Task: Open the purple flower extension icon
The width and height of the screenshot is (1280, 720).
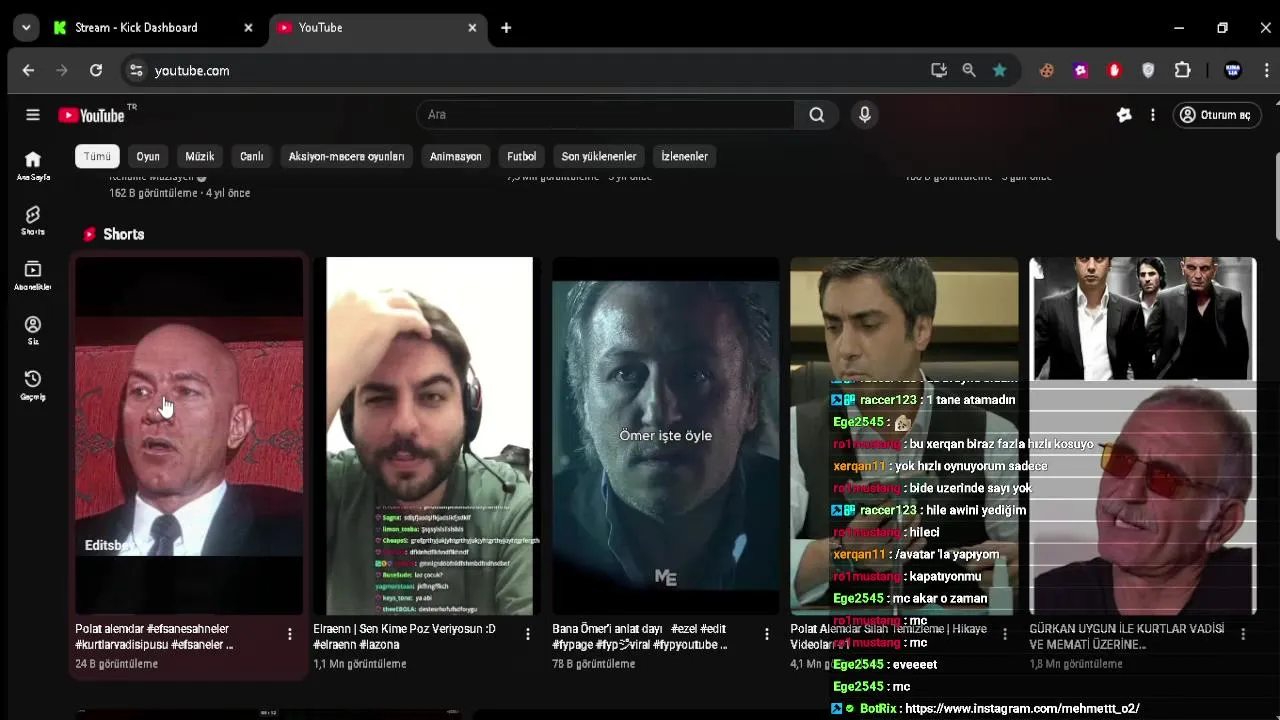Action: point(1080,70)
